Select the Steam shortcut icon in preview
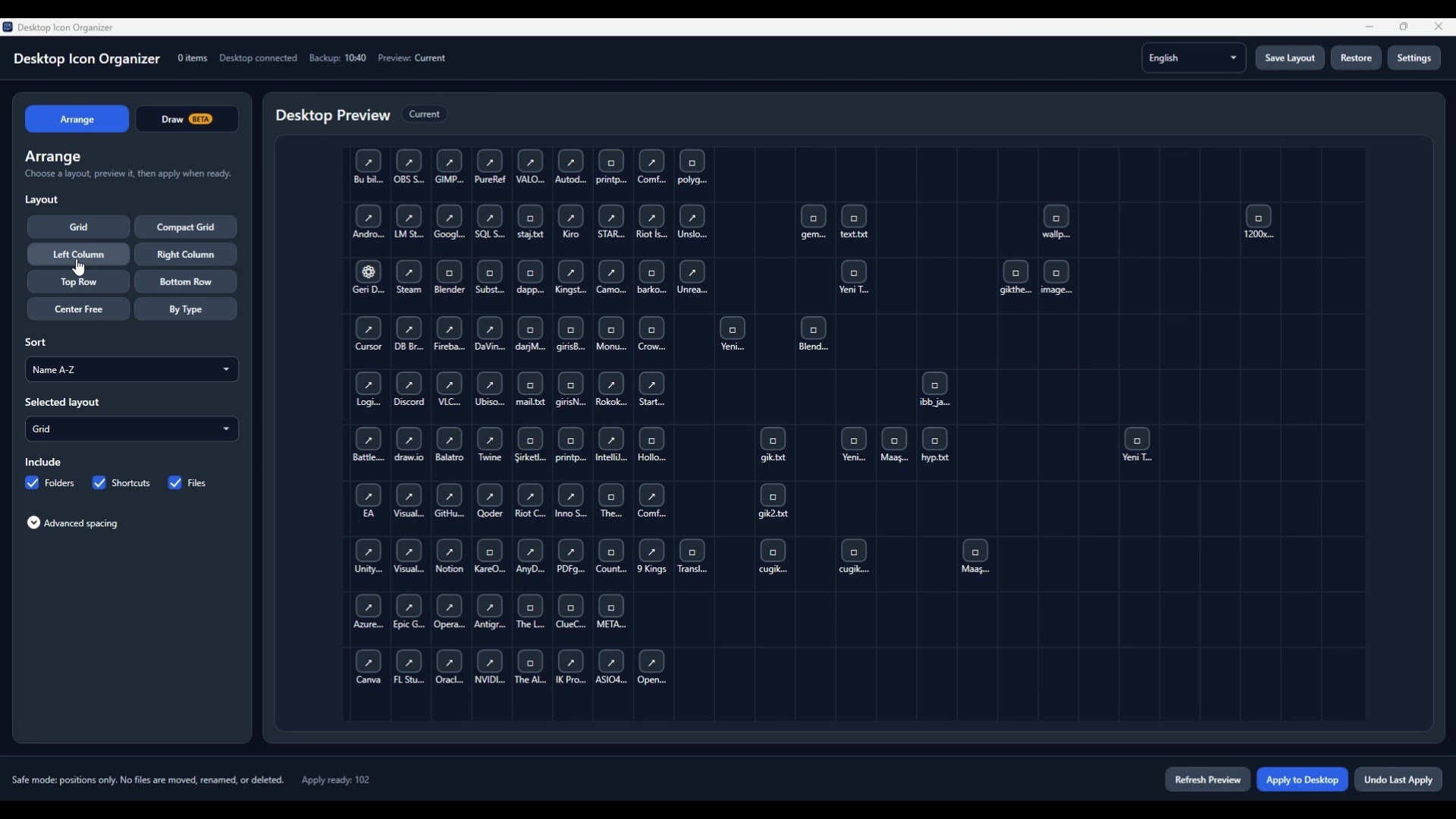Image resolution: width=1456 pixels, height=819 pixels. tap(409, 273)
